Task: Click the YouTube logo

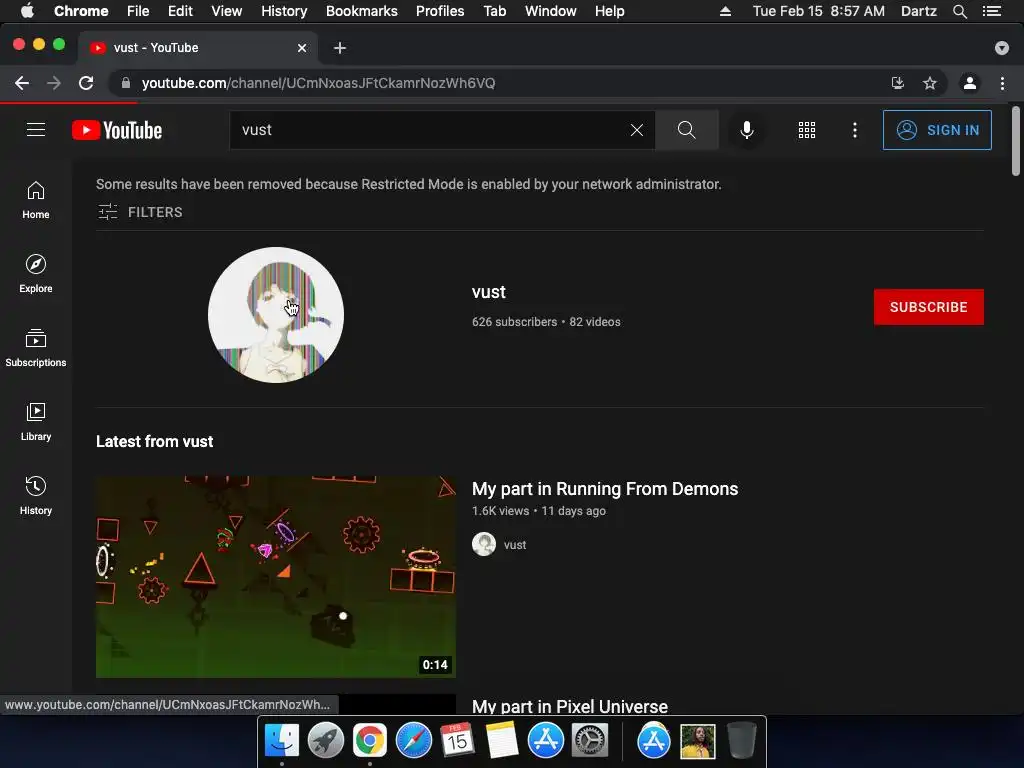Action: 117,130
